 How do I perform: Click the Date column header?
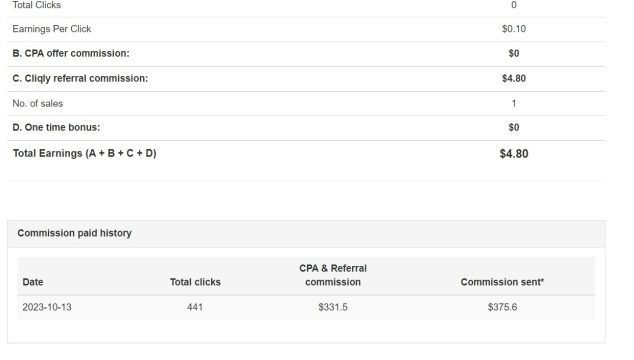[x=33, y=282]
